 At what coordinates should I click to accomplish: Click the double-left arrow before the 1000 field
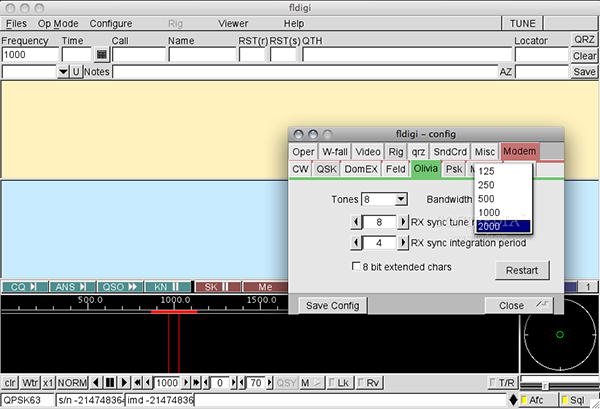tap(138, 382)
